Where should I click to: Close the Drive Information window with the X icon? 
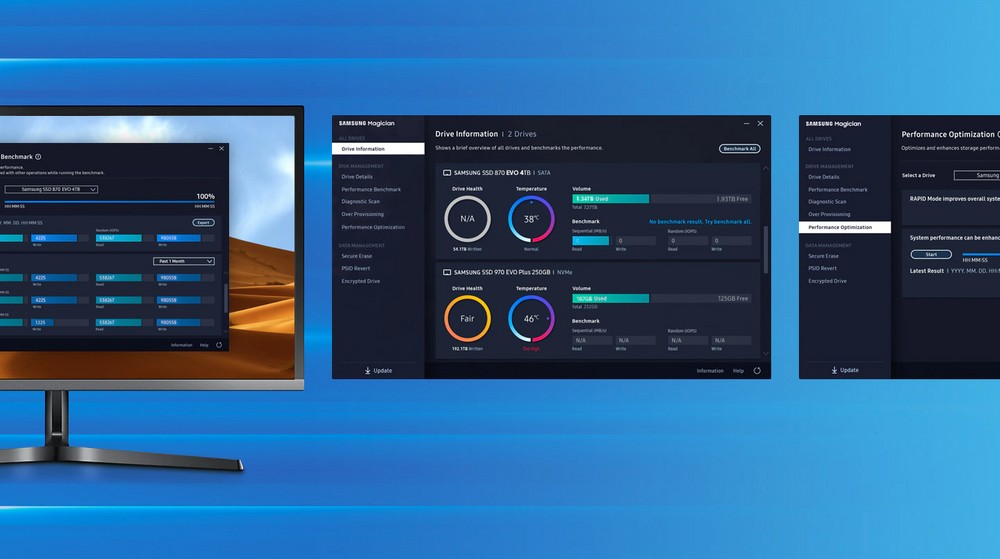(x=760, y=123)
